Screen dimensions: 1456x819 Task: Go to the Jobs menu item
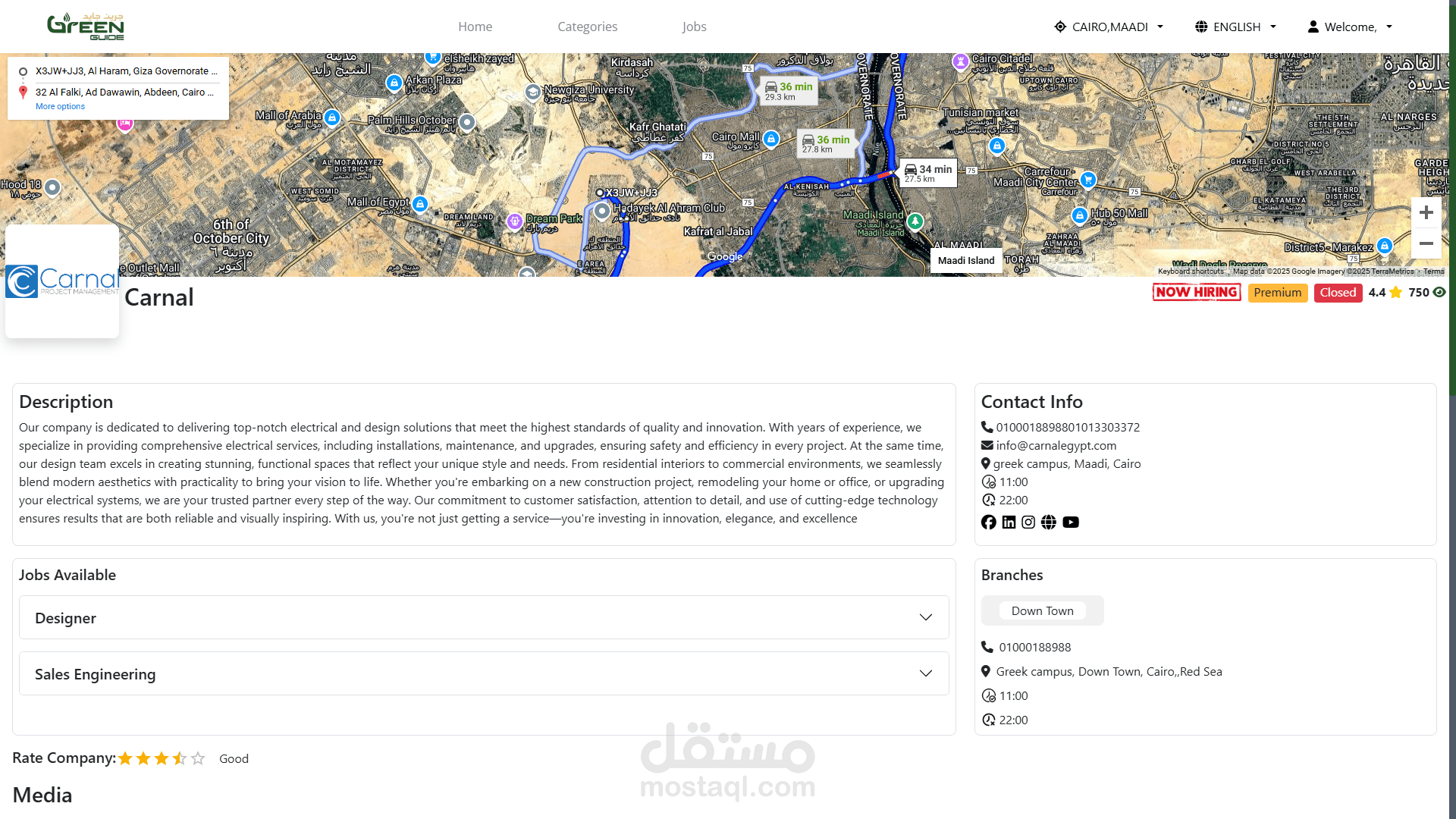694,27
